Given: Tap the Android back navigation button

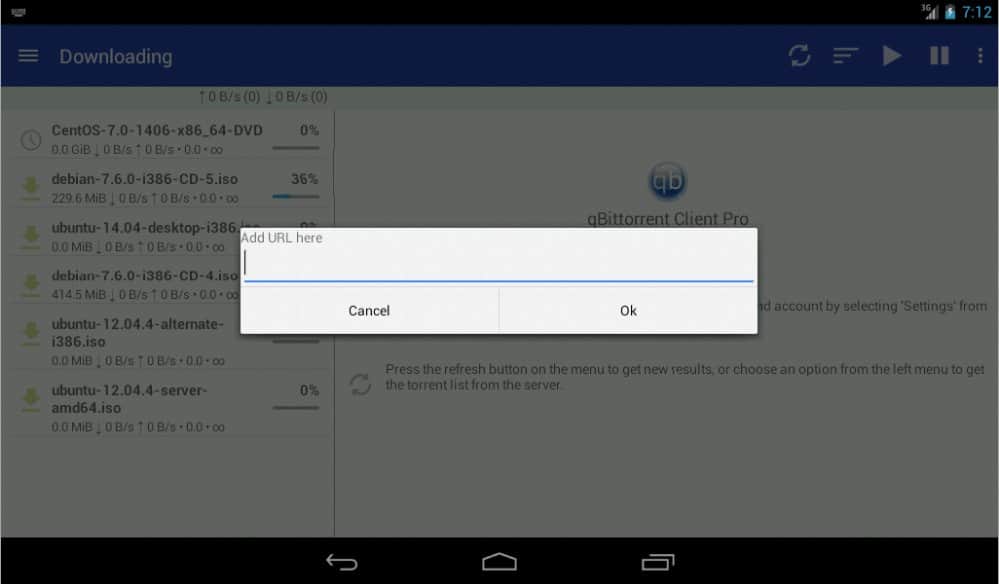Looking at the screenshot, I should click(x=342, y=562).
